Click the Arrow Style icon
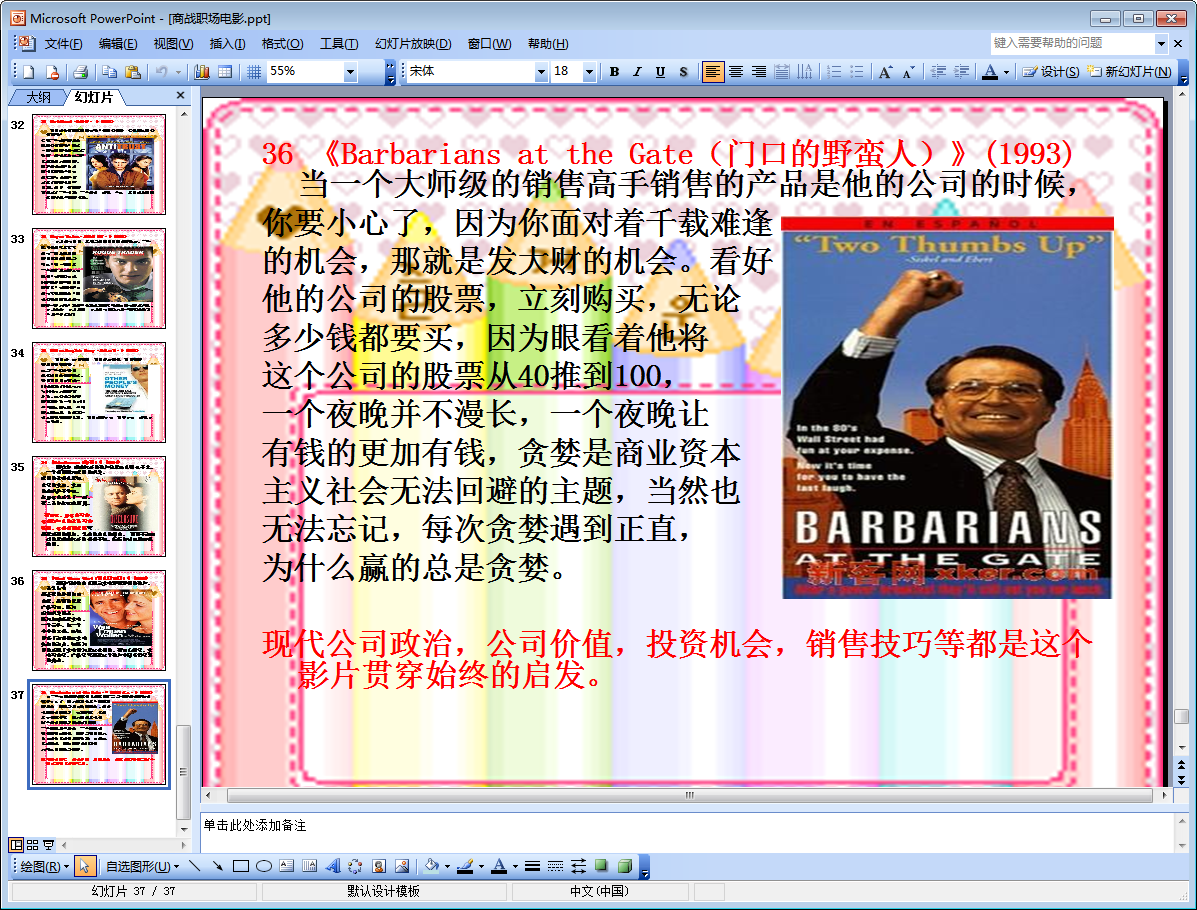The height and width of the screenshot is (910, 1197). 579,866
